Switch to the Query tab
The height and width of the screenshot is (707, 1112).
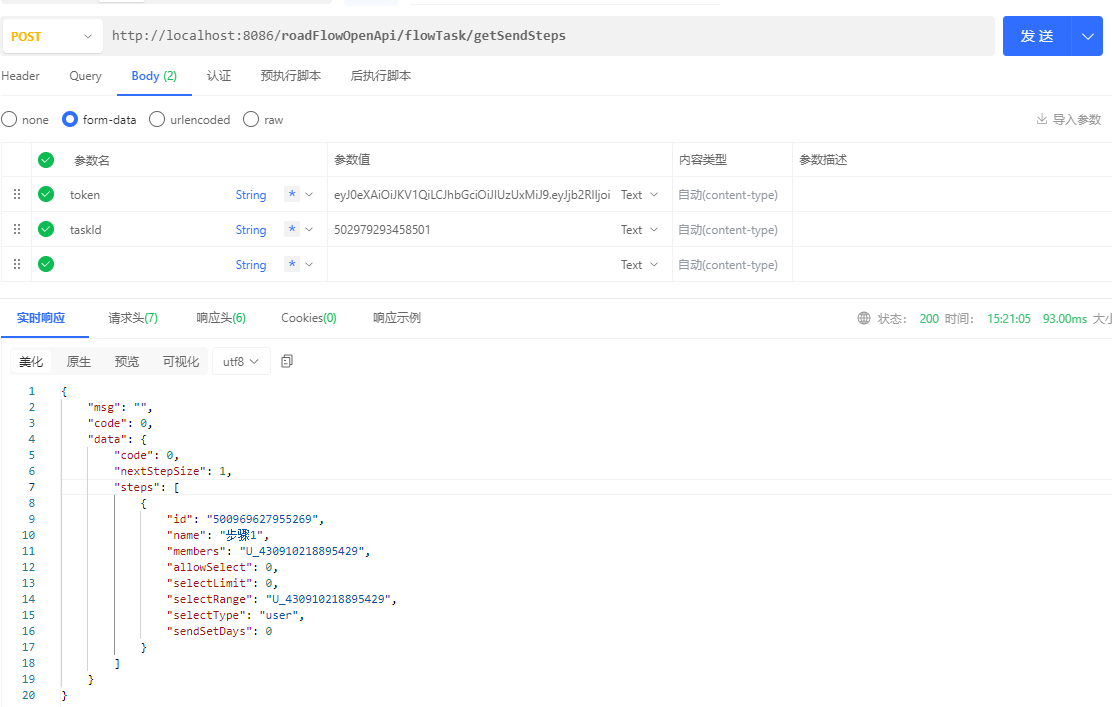point(85,76)
